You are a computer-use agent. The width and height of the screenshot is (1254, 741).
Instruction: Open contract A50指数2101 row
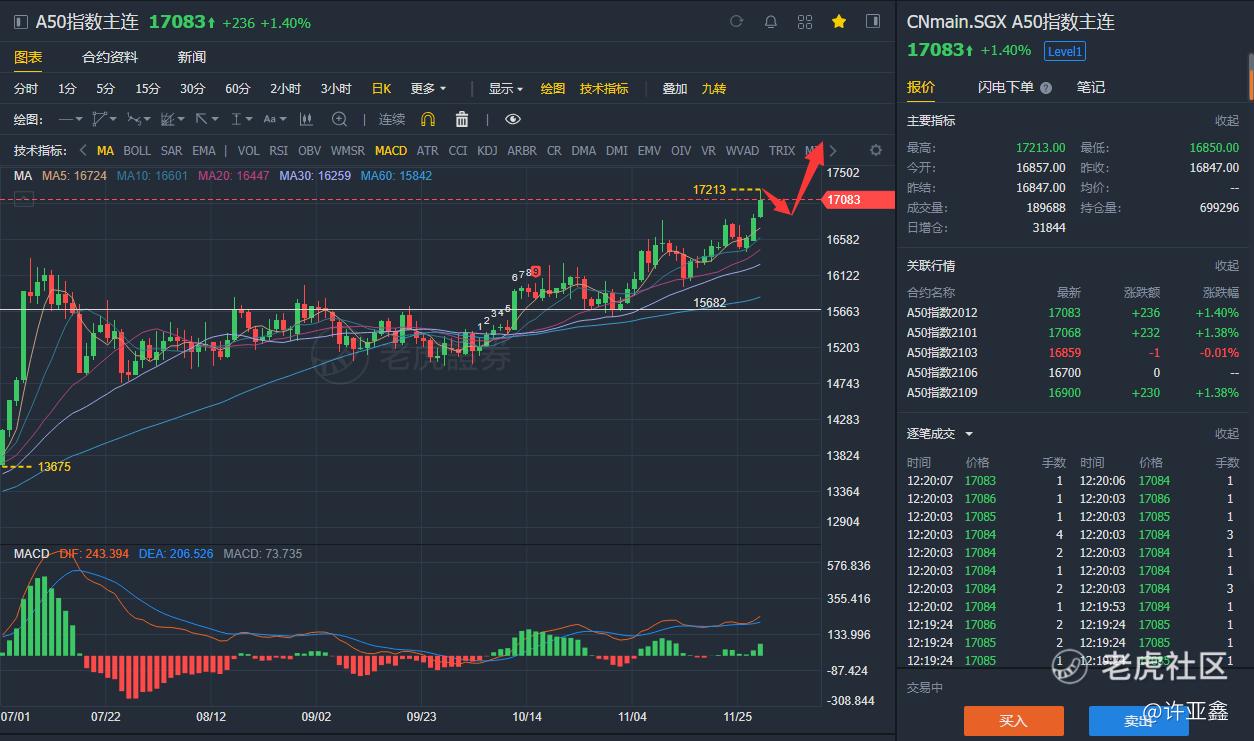pyautogui.click(x=1072, y=333)
